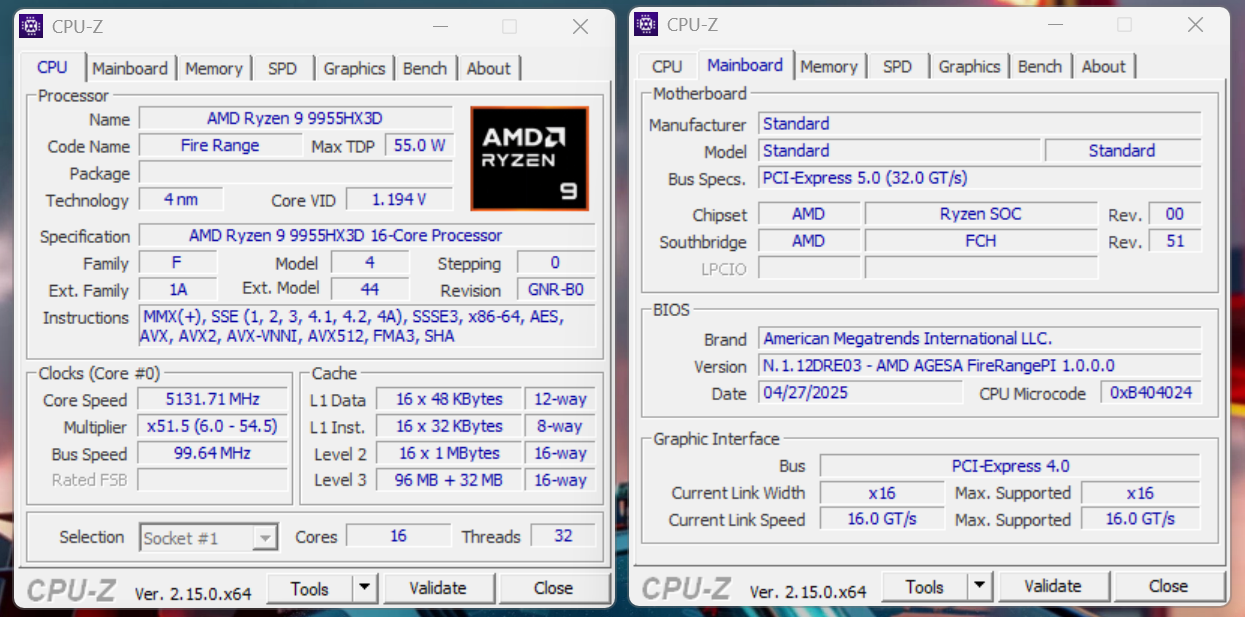Click CPU Microcode value 0xB404024
The image size is (1245, 617).
[1151, 393]
